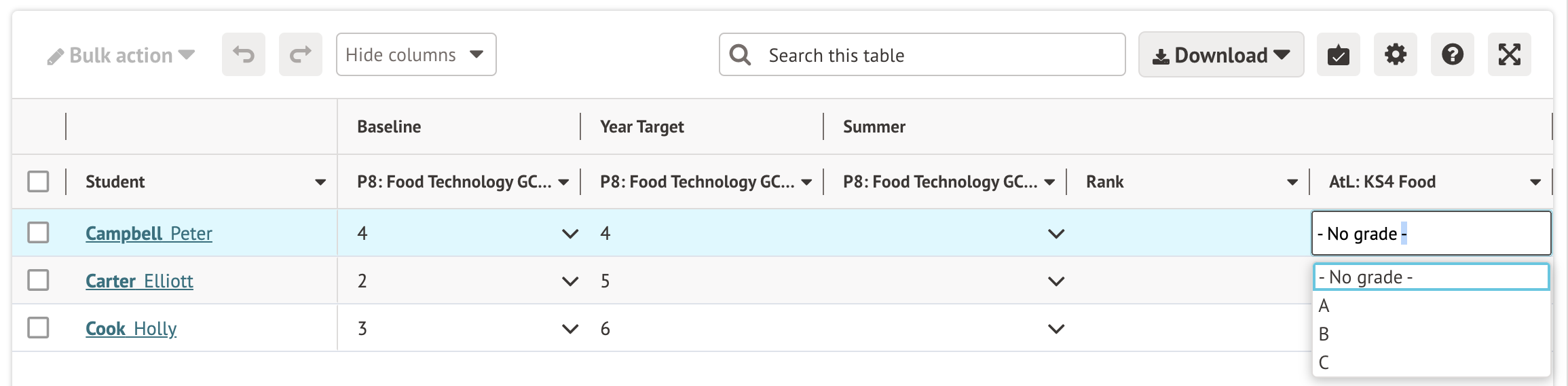Toggle fullscreen expand icon
Screen dimensions: 1568x386
pyautogui.click(x=1509, y=54)
